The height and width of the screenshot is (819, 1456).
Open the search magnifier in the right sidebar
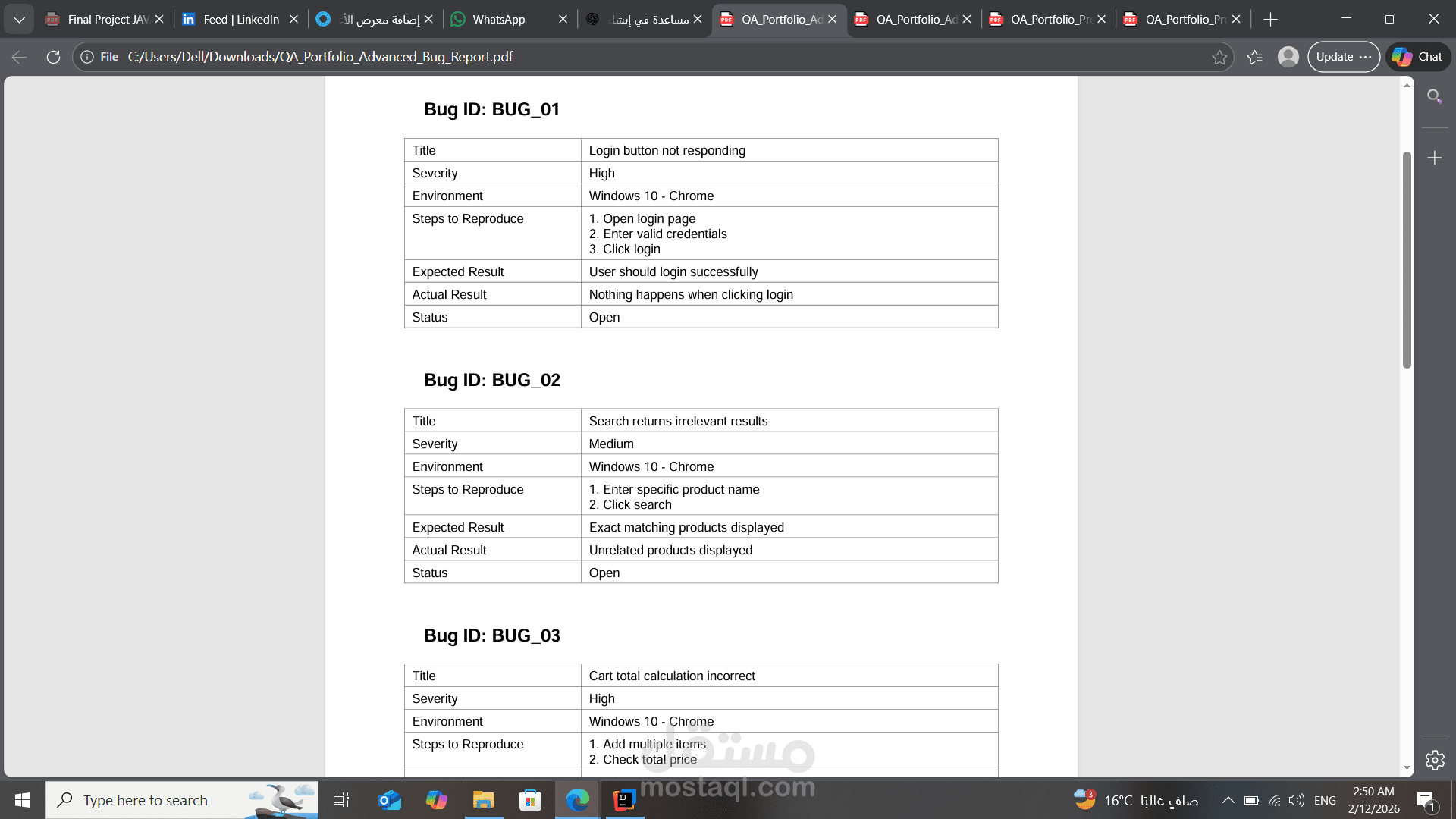click(x=1435, y=96)
